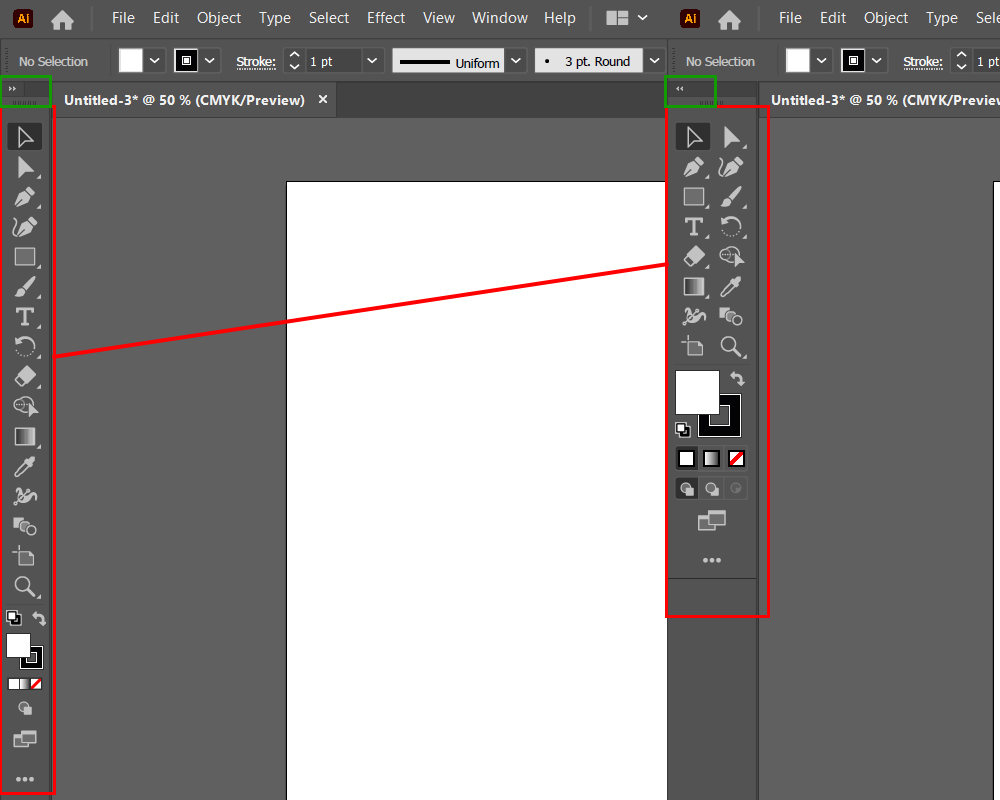The height and width of the screenshot is (800, 1000).
Task: Go to Home screen in left window
Action: [62, 20]
